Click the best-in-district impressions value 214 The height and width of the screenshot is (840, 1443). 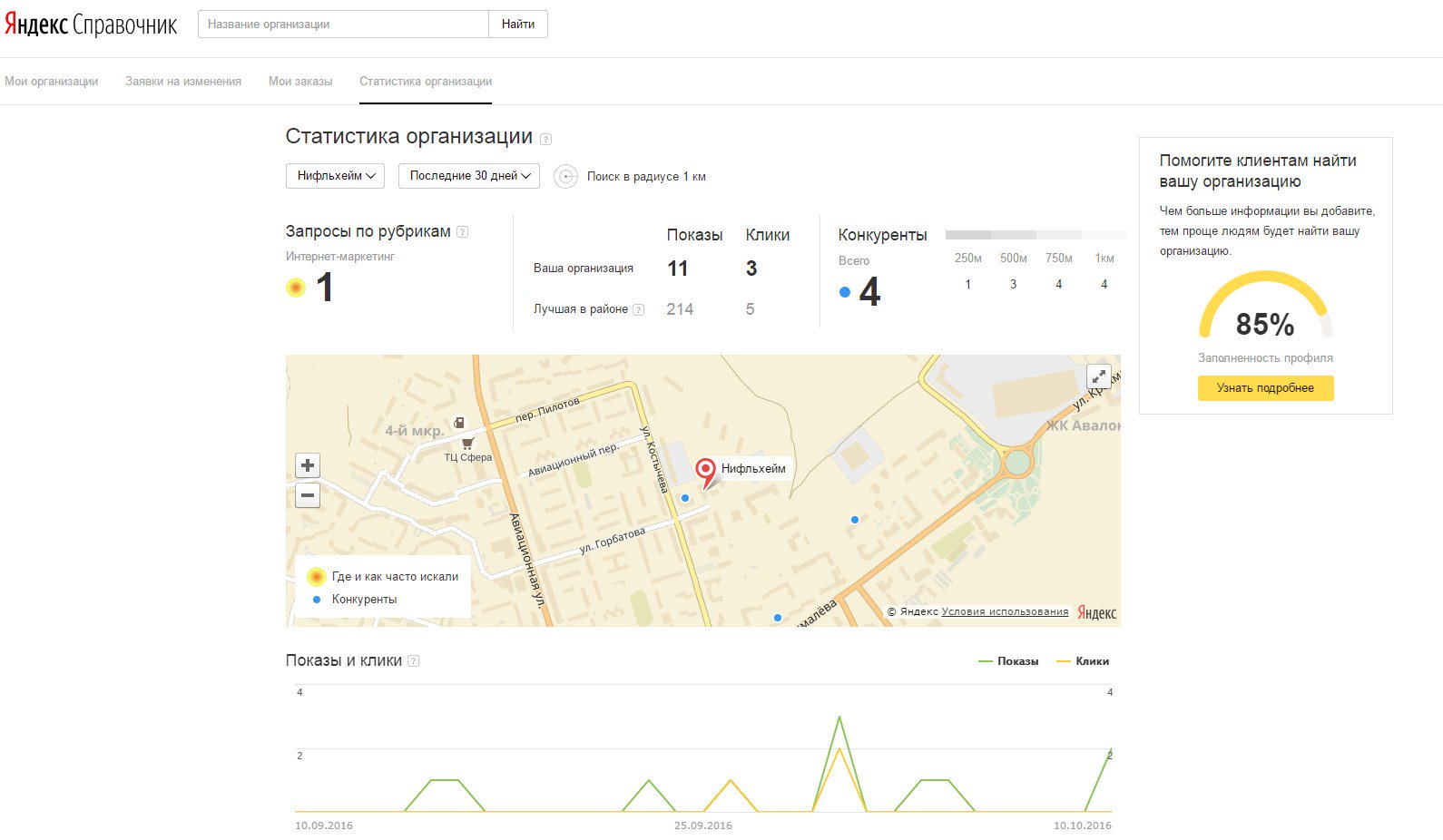680,309
